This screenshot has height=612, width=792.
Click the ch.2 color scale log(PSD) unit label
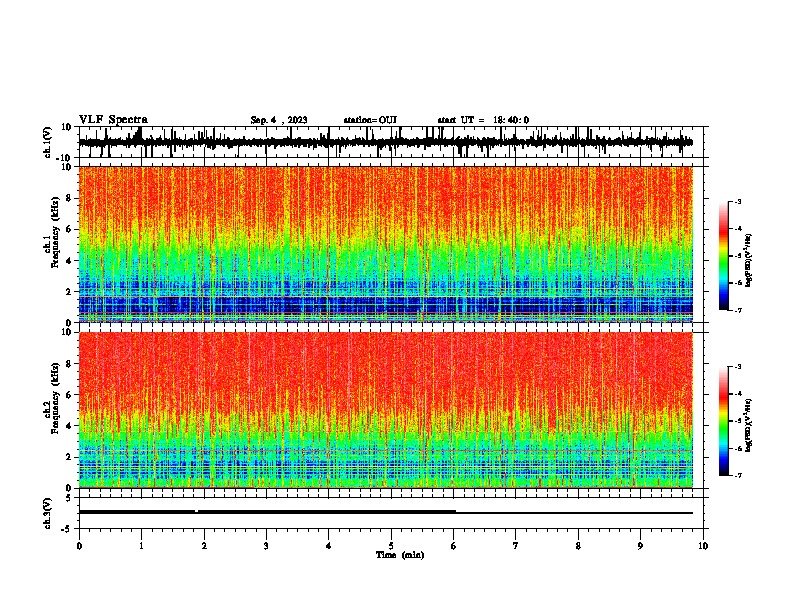(749, 425)
